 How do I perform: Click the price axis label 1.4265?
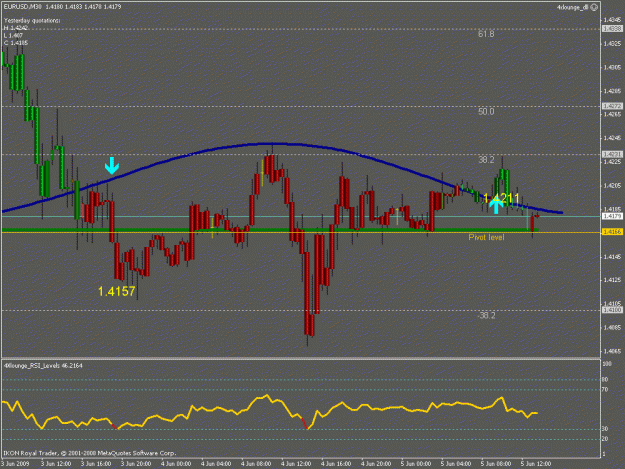coord(612,115)
